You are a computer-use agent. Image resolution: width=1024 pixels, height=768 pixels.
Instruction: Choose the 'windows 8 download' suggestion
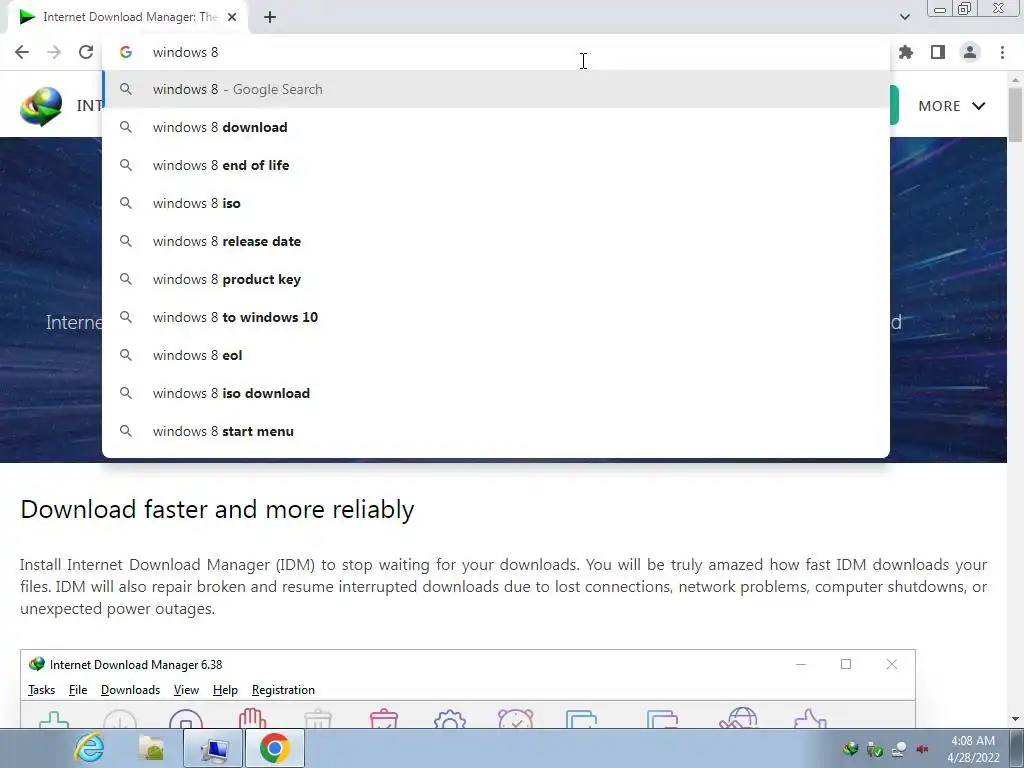(x=496, y=127)
